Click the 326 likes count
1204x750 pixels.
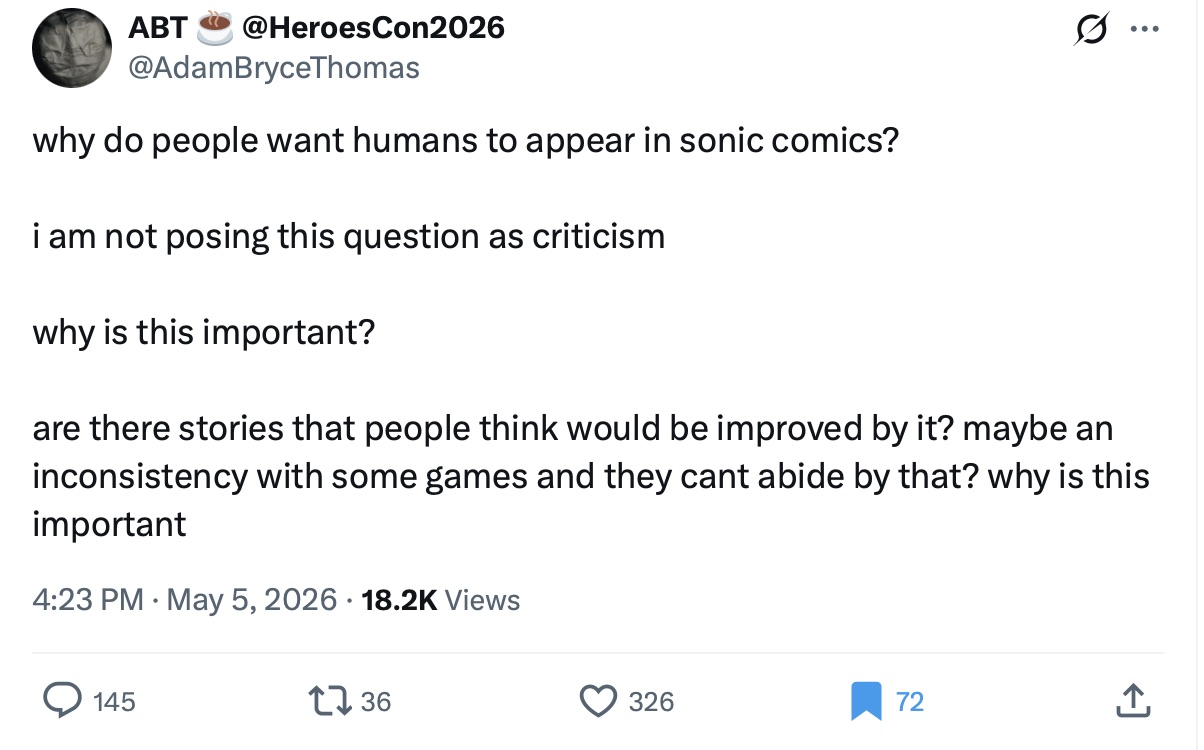pos(652,702)
